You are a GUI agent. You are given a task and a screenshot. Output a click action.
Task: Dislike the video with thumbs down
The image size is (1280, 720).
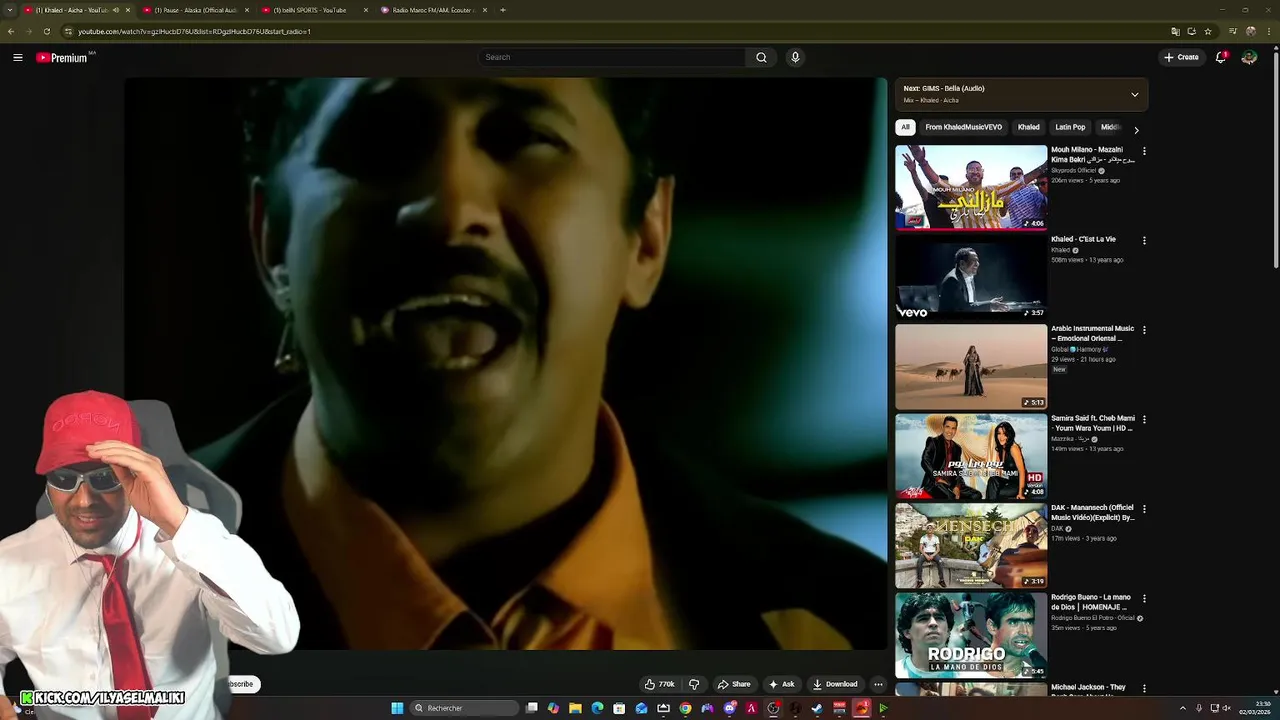tap(694, 684)
